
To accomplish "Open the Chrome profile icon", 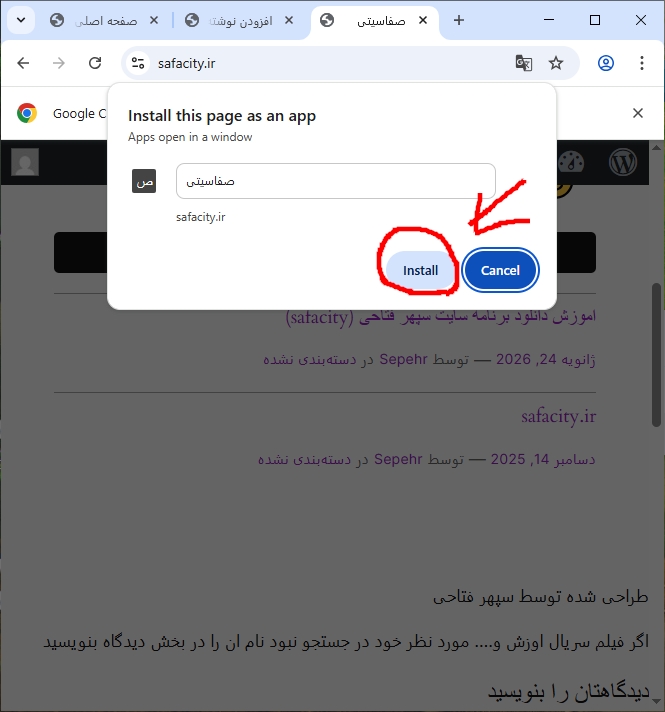I will [x=605, y=63].
